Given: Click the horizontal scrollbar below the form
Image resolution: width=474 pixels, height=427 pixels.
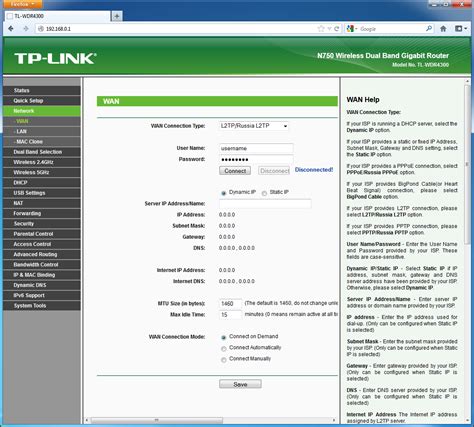Looking at the screenshot, I should coord(211,420).
